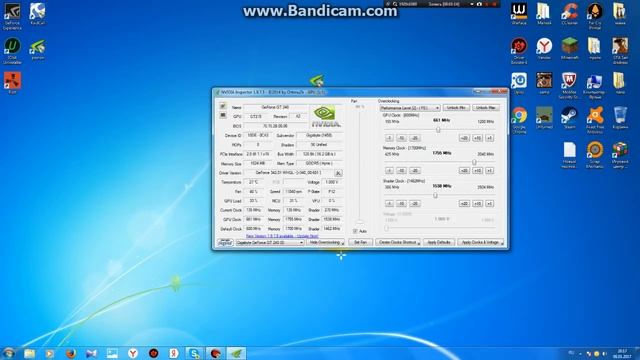This screenshot has width=640, height=360.
Task: Increase Shader Clock with its +20 button
Action: pyautogui.click(x=464, y=203)
